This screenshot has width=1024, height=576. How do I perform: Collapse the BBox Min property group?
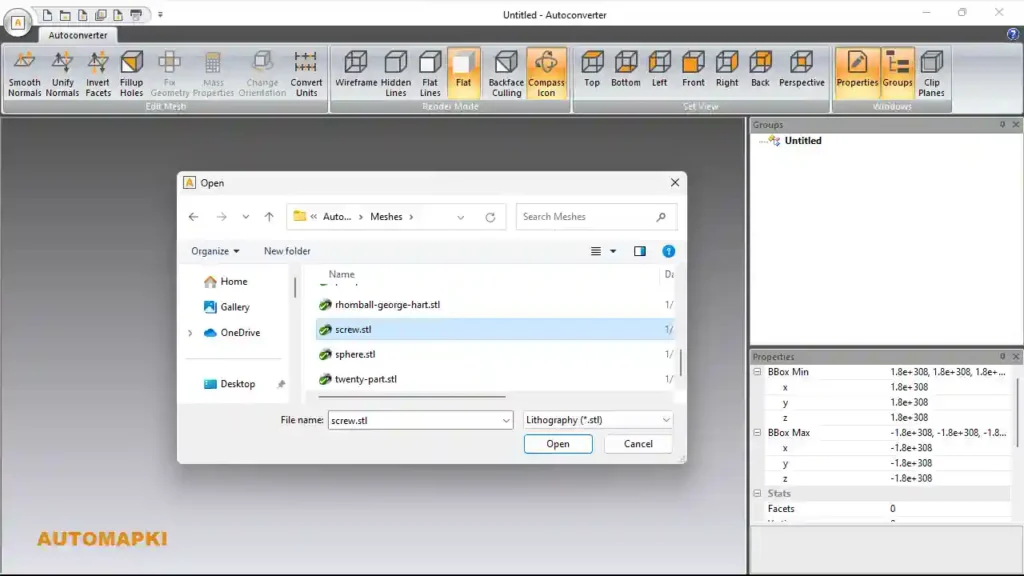pos(757,372)
